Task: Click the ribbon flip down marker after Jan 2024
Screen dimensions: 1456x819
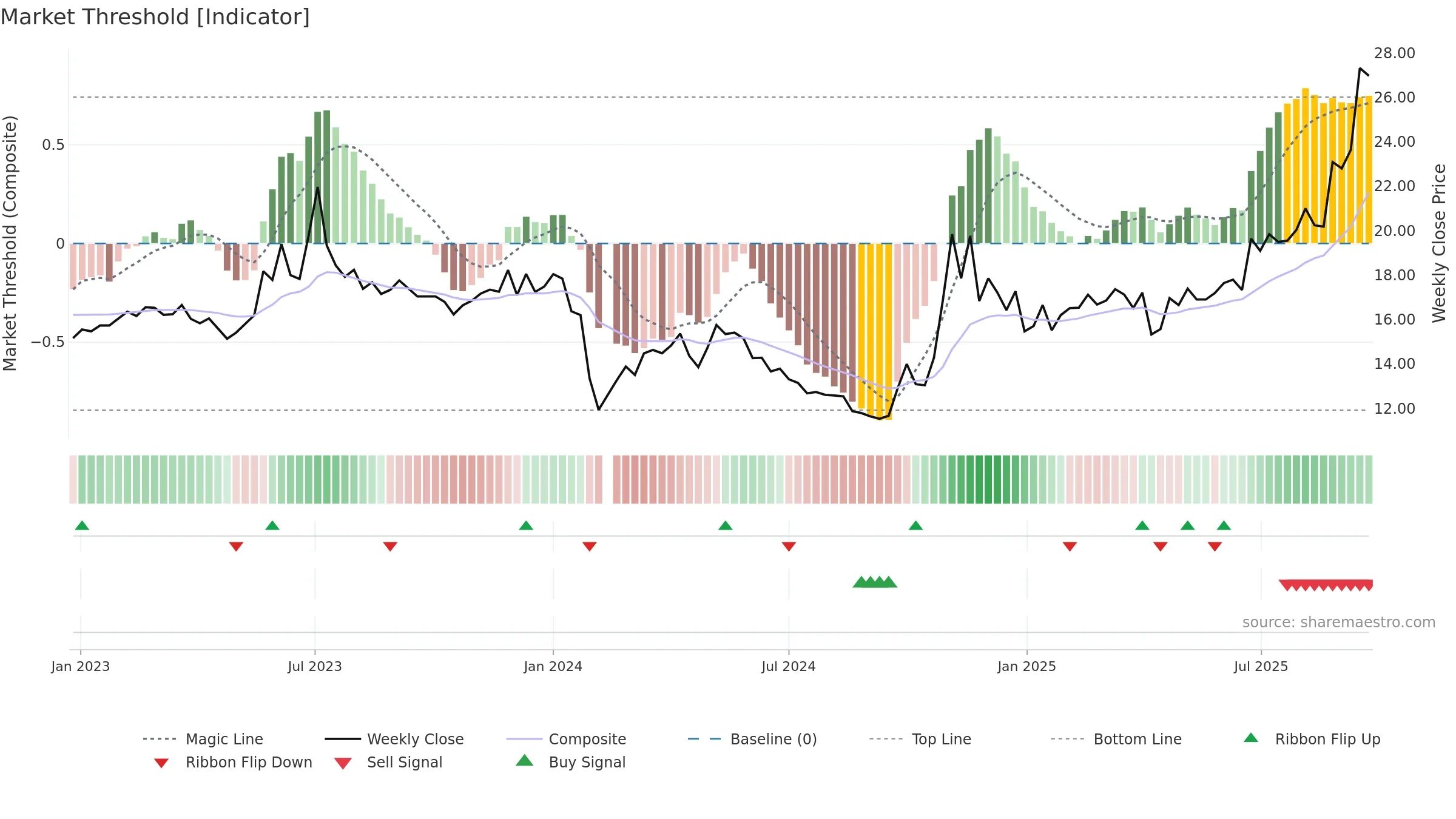Action: (590, 547)
